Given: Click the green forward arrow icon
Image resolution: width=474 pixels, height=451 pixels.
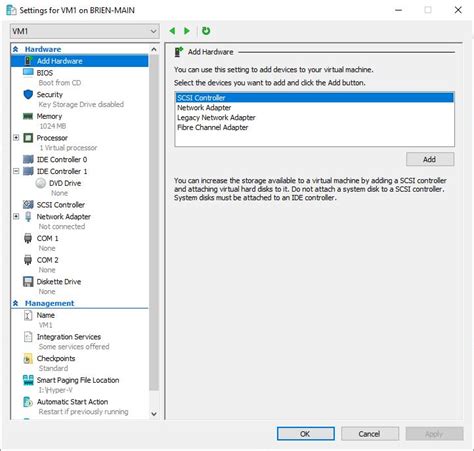Looking at the screenshot, I should (187, 31).
